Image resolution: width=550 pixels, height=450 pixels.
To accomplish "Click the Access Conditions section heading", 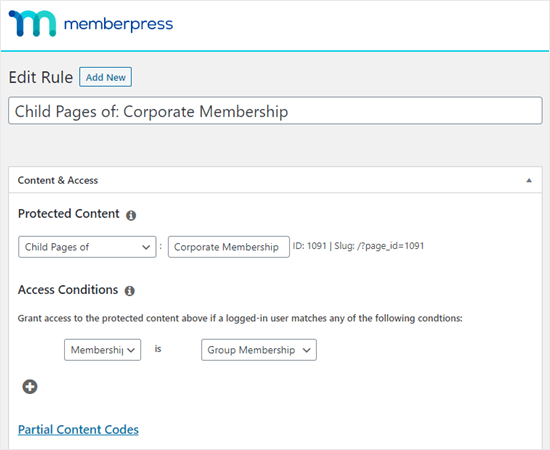I will click(x=68, y=290).
